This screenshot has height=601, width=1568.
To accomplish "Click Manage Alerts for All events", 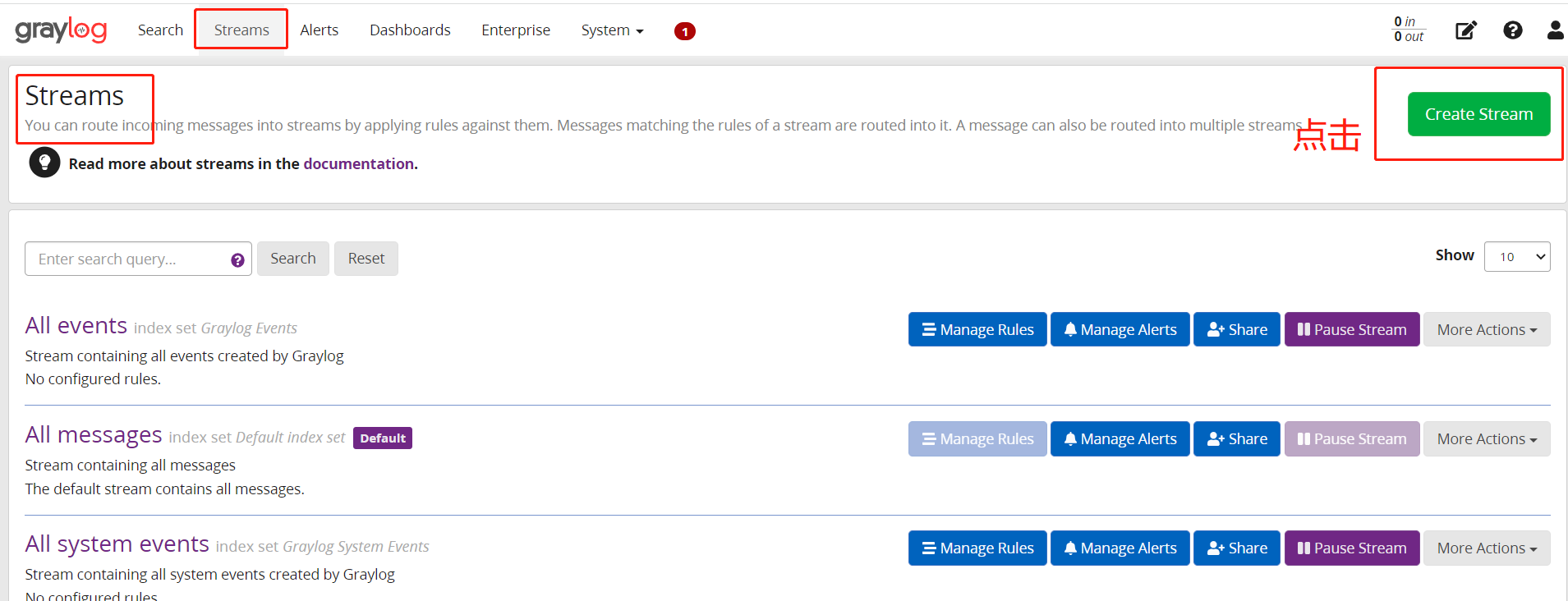I will 1120,329.
